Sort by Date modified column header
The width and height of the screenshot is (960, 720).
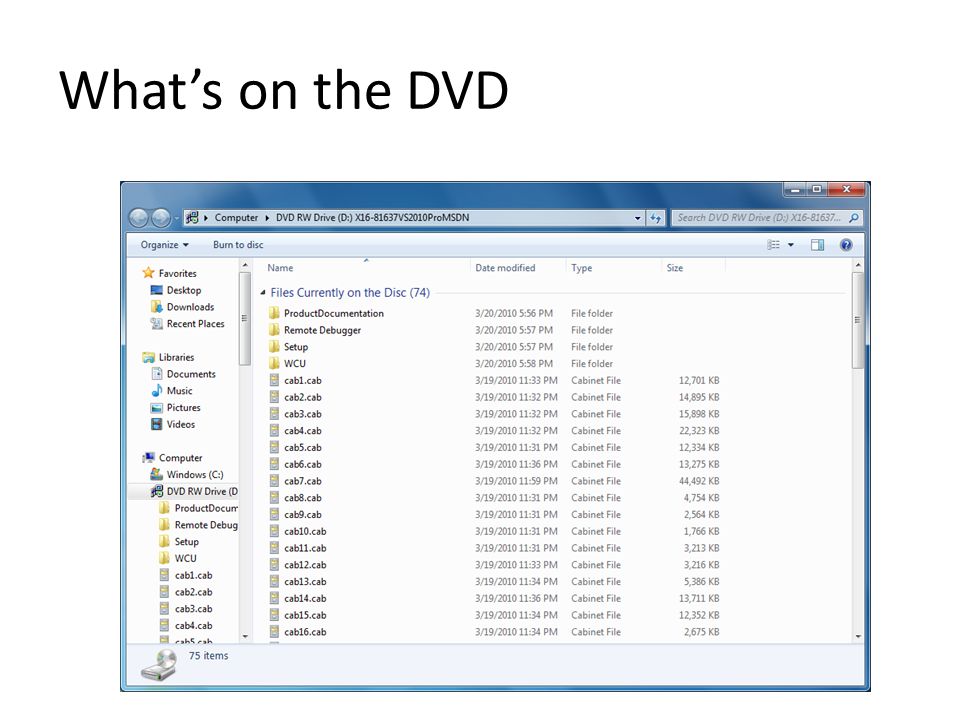click(x=505, y=268)
